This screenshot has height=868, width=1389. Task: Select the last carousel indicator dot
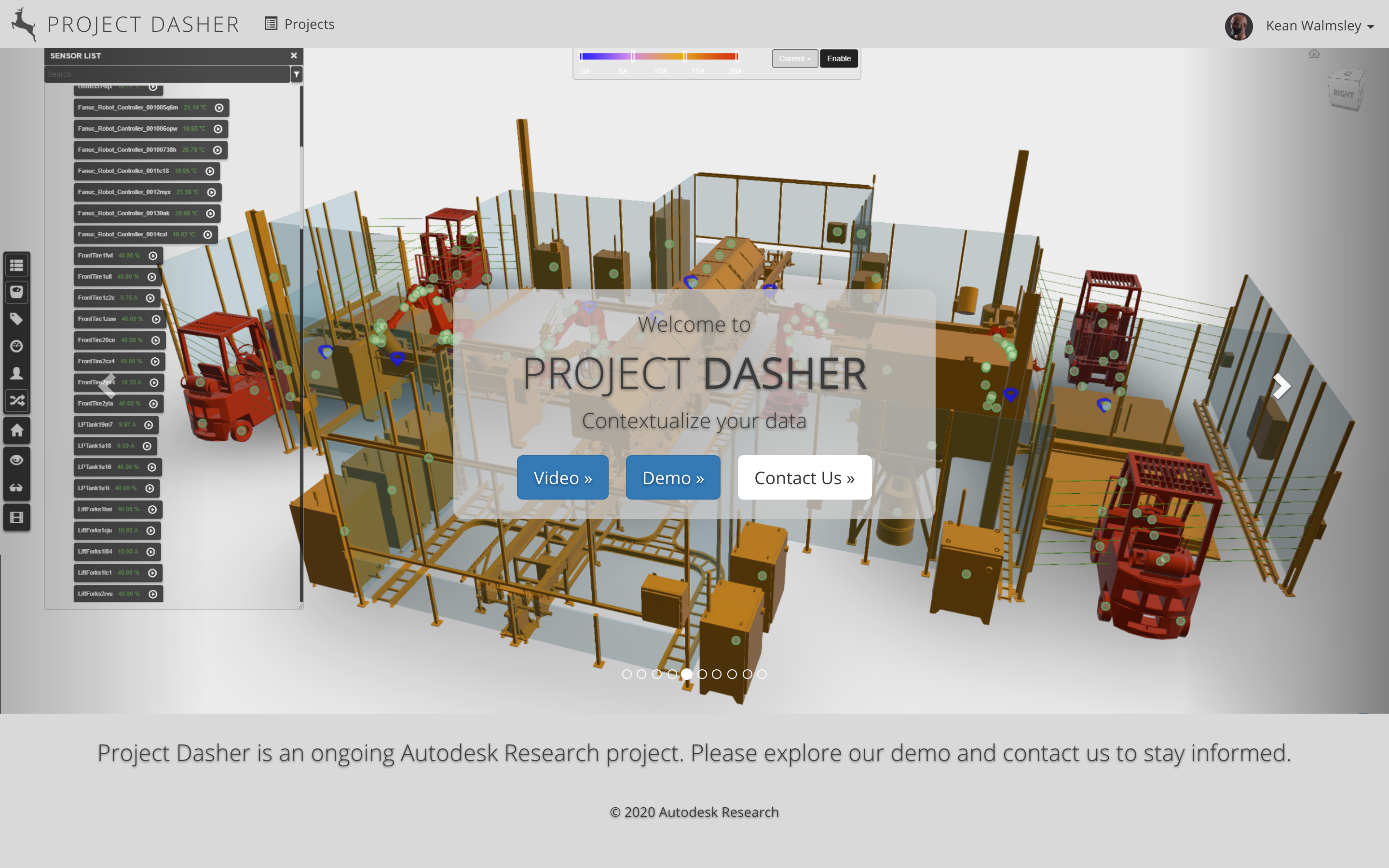(x=762, y=674)
